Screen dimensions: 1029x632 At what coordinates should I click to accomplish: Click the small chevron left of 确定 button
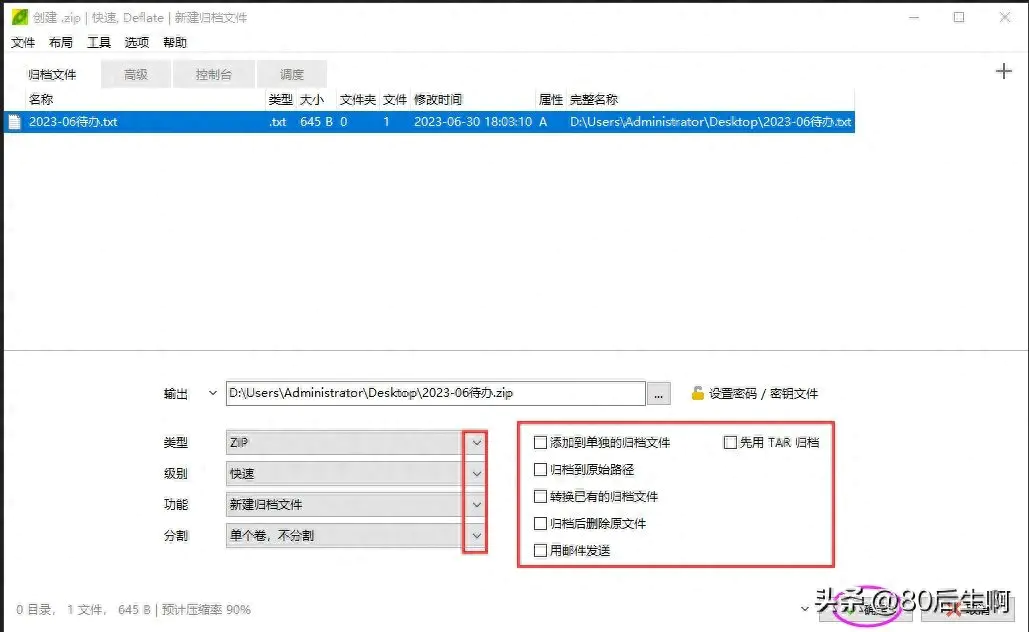click(x=805, y=608)
